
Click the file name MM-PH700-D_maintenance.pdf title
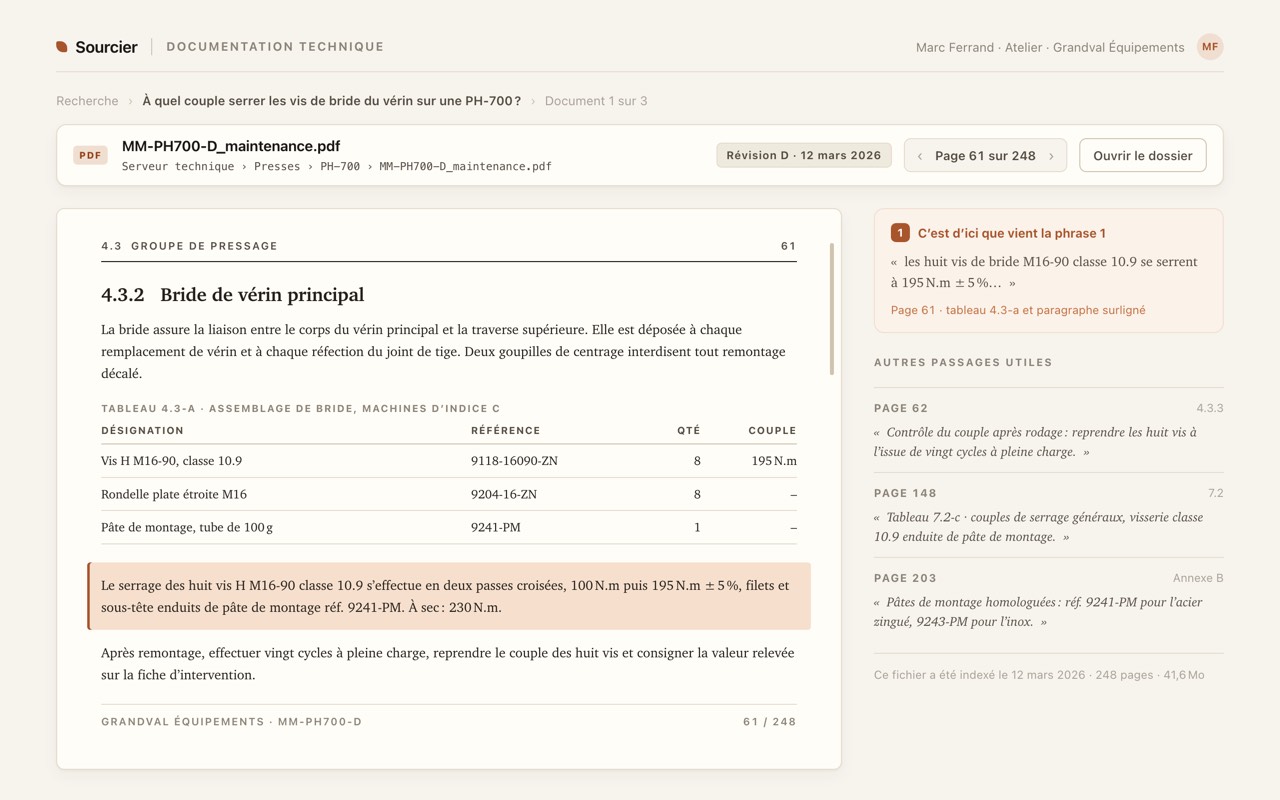pyautogui.click(x=231, y=146)
